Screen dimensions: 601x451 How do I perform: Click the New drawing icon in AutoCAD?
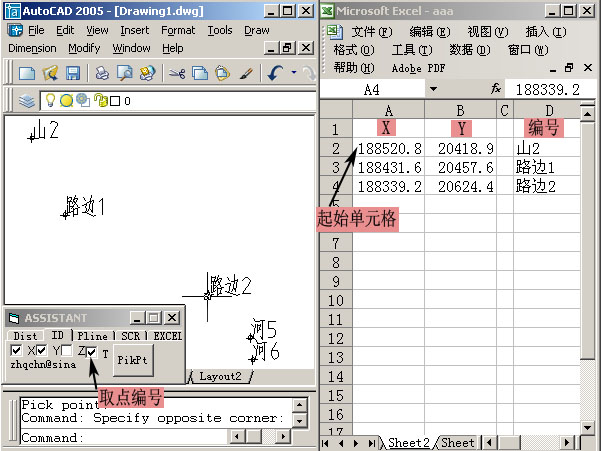click(x=27, y=73)
